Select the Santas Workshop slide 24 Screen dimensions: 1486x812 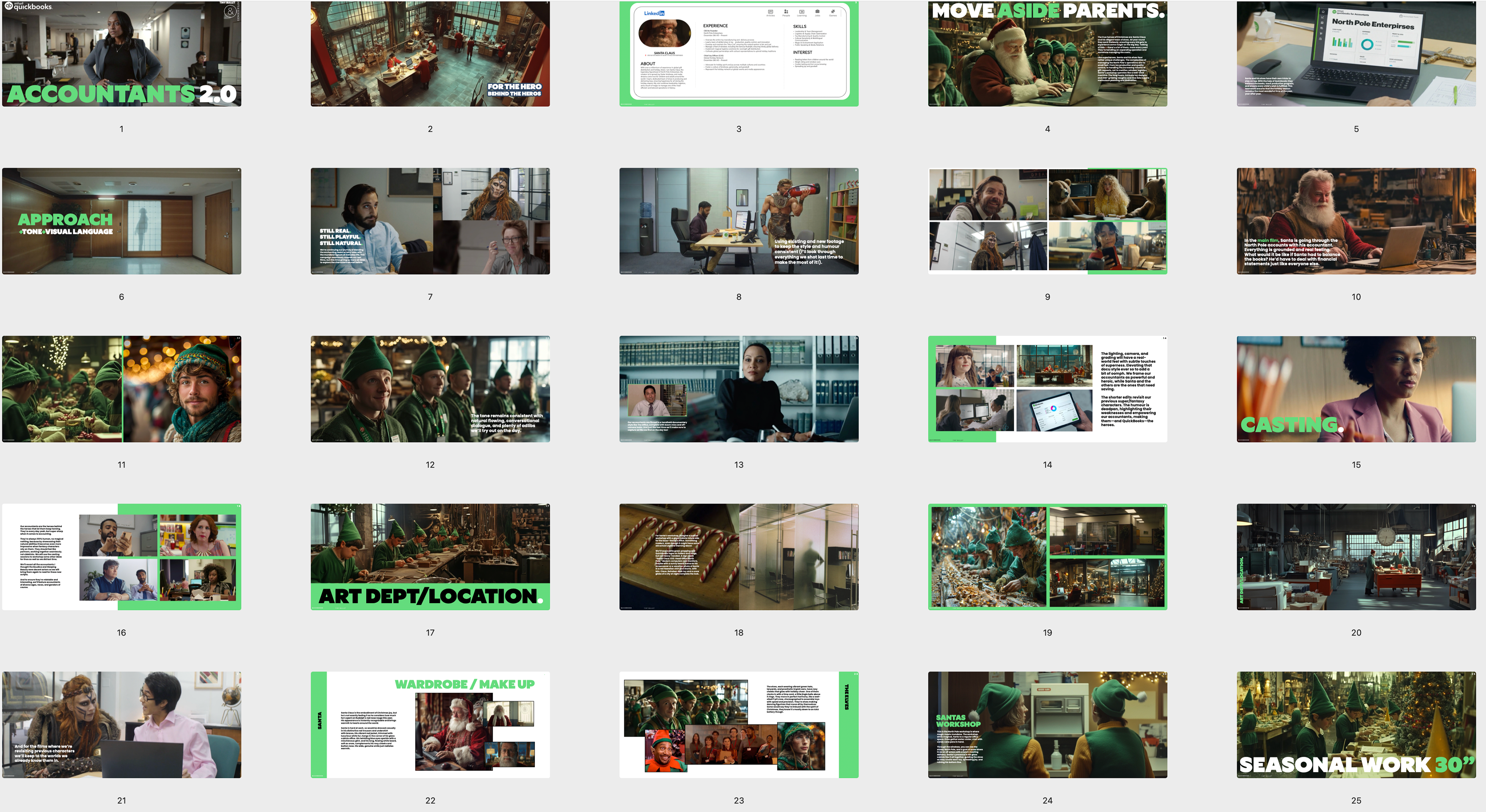(1047, 724)
